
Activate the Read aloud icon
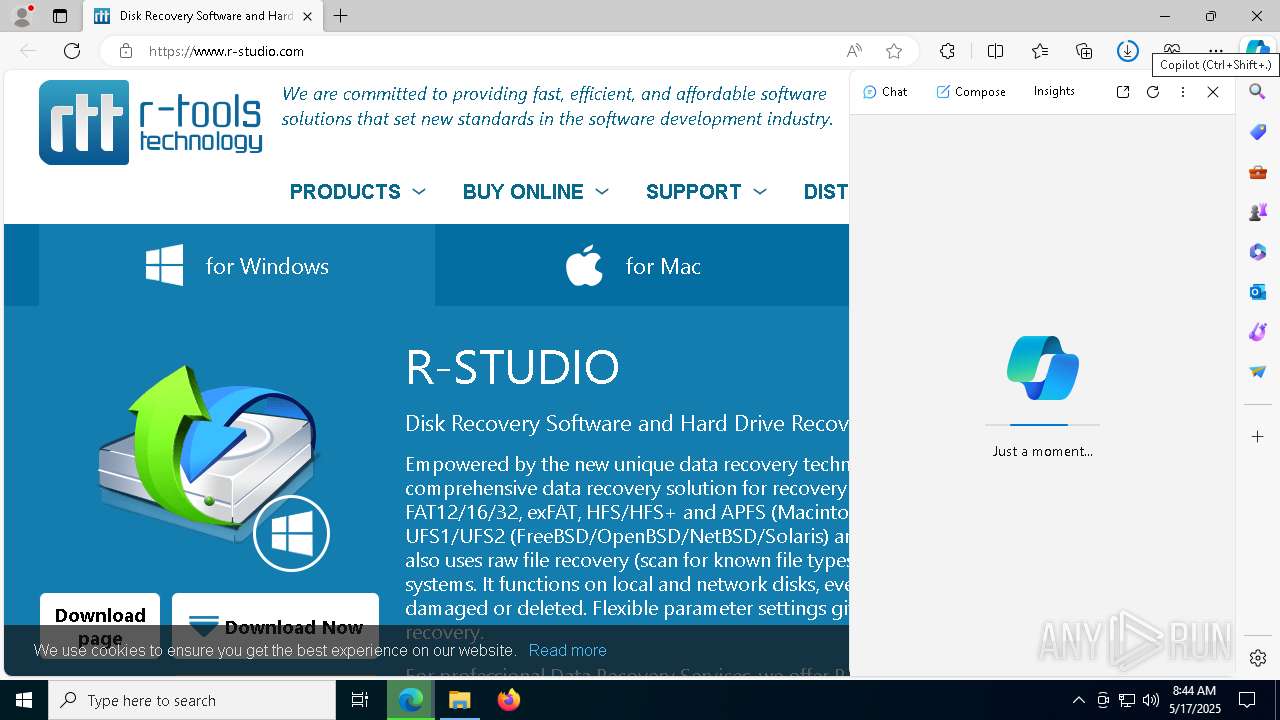(854, 51)
